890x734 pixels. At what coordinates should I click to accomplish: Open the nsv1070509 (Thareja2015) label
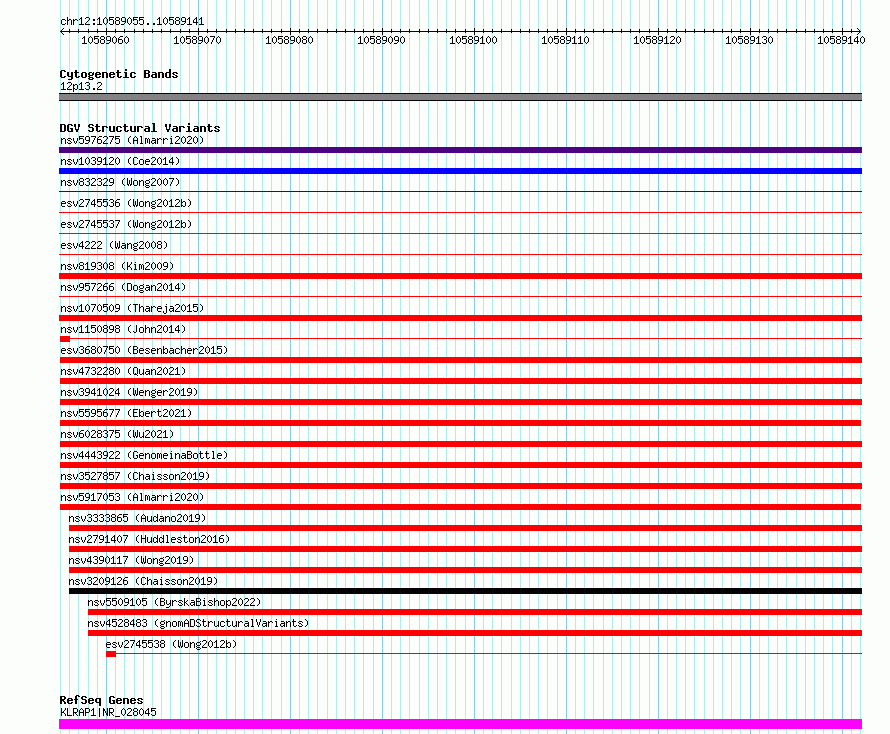coord(132,308)
